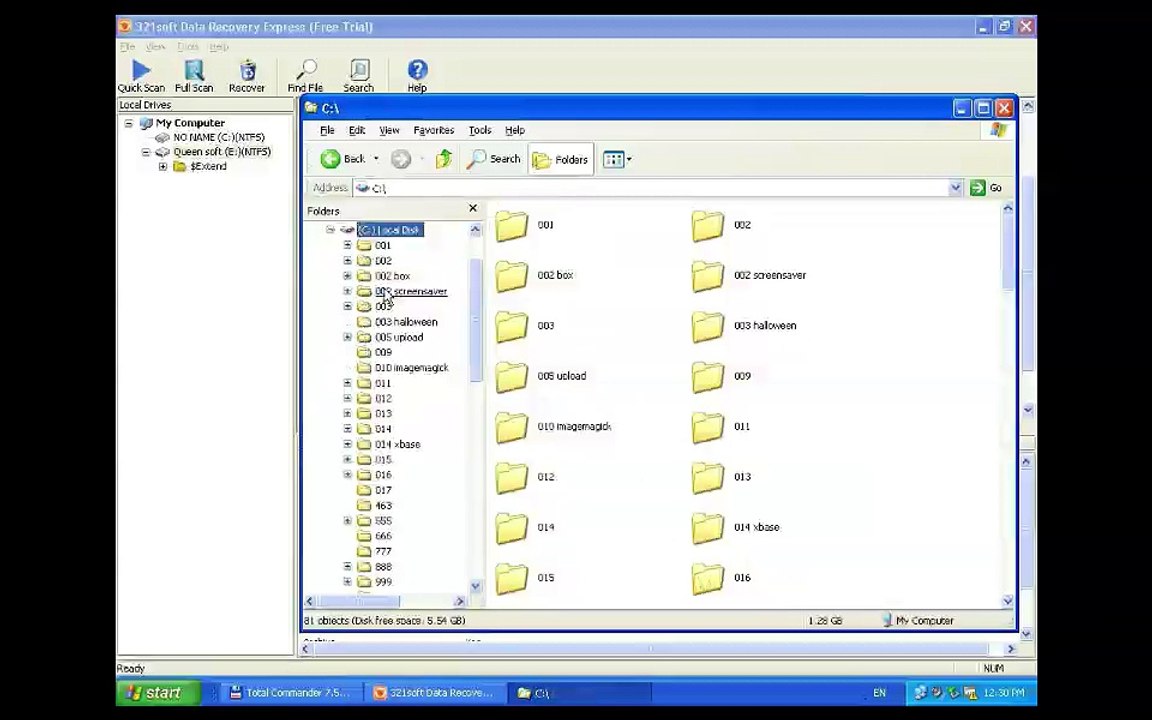This screenshot has height=720, width=1152.
Task: Expand $Extend under Queen soft drive
Action: tap(163, 167)
